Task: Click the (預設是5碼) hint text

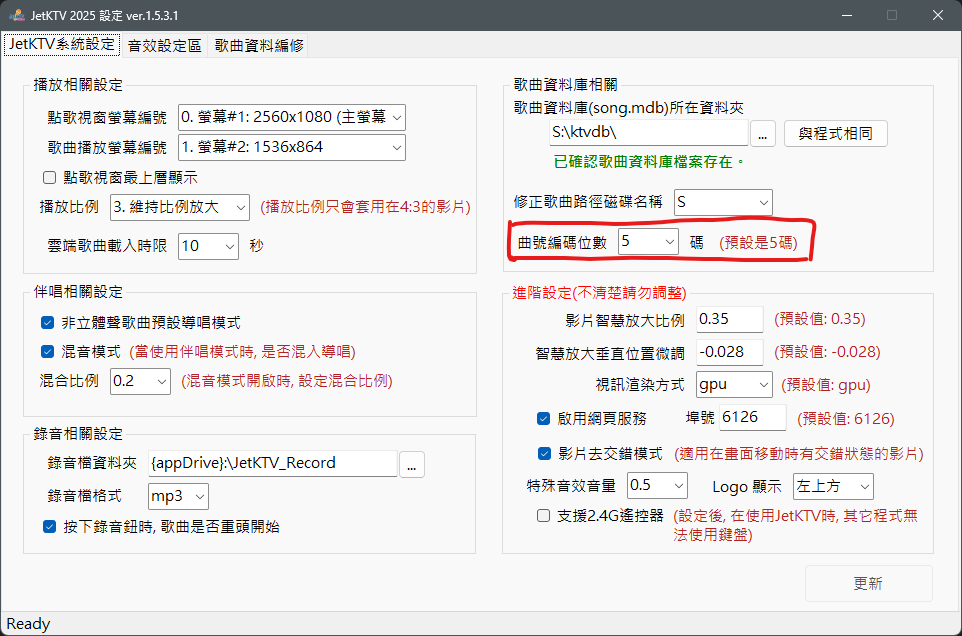Action: [758, 243]
